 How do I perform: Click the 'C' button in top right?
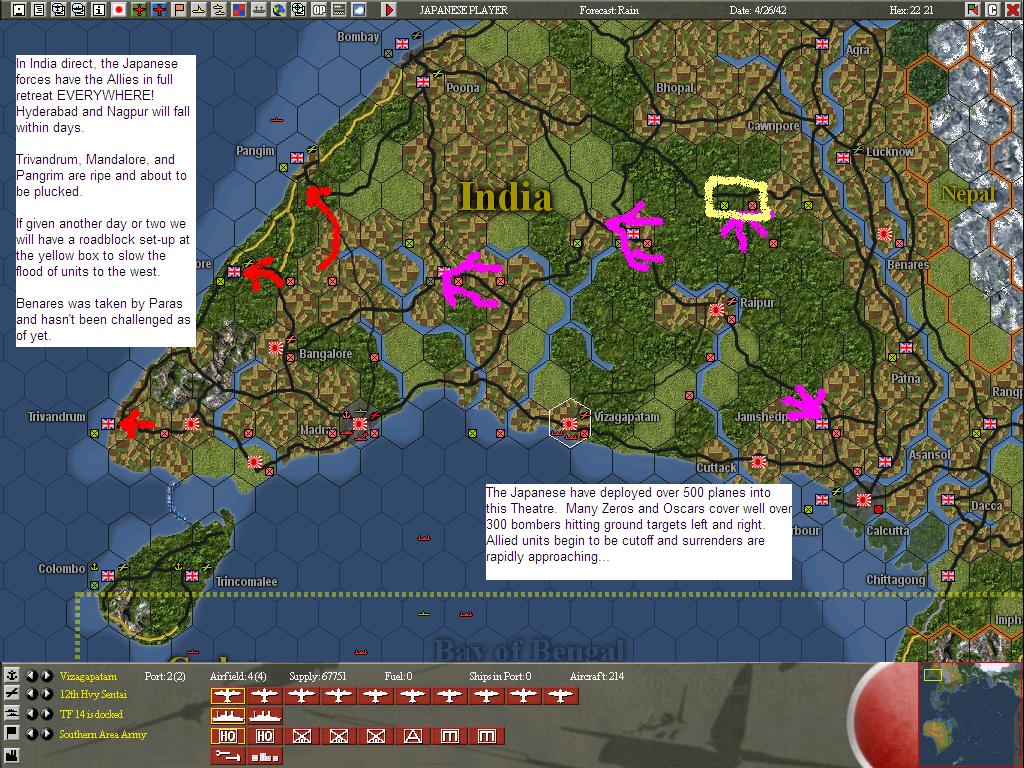[993, 10]
